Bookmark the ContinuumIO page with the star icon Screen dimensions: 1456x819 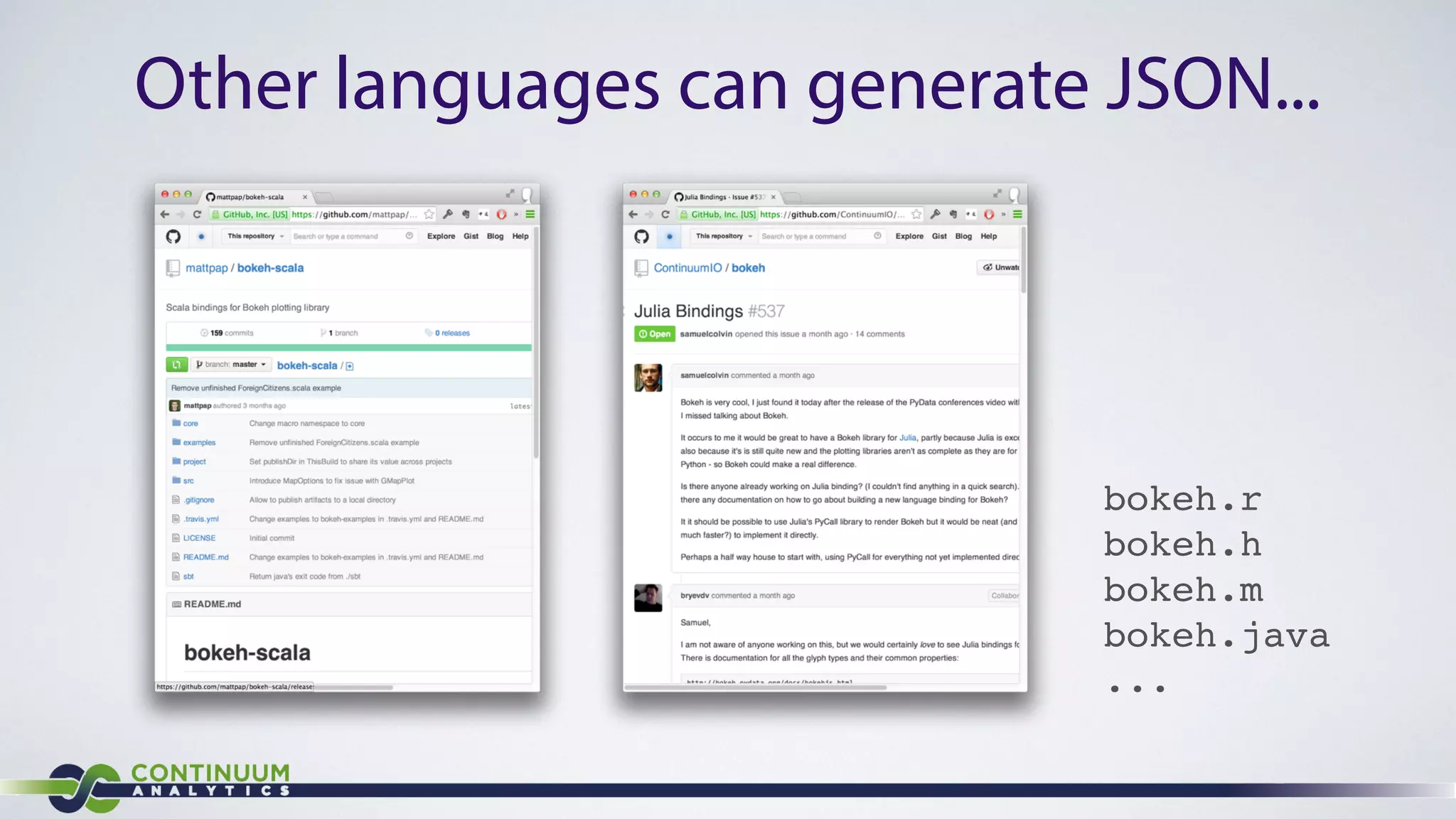[916, 214]
